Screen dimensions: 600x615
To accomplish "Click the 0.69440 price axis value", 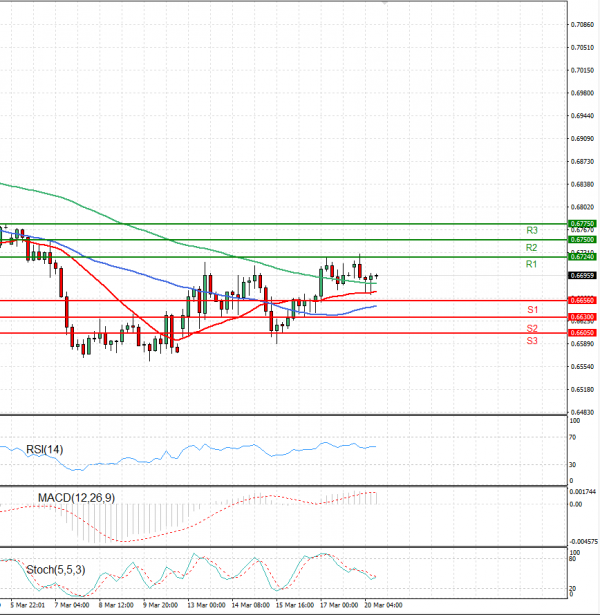I will point(582,116).
